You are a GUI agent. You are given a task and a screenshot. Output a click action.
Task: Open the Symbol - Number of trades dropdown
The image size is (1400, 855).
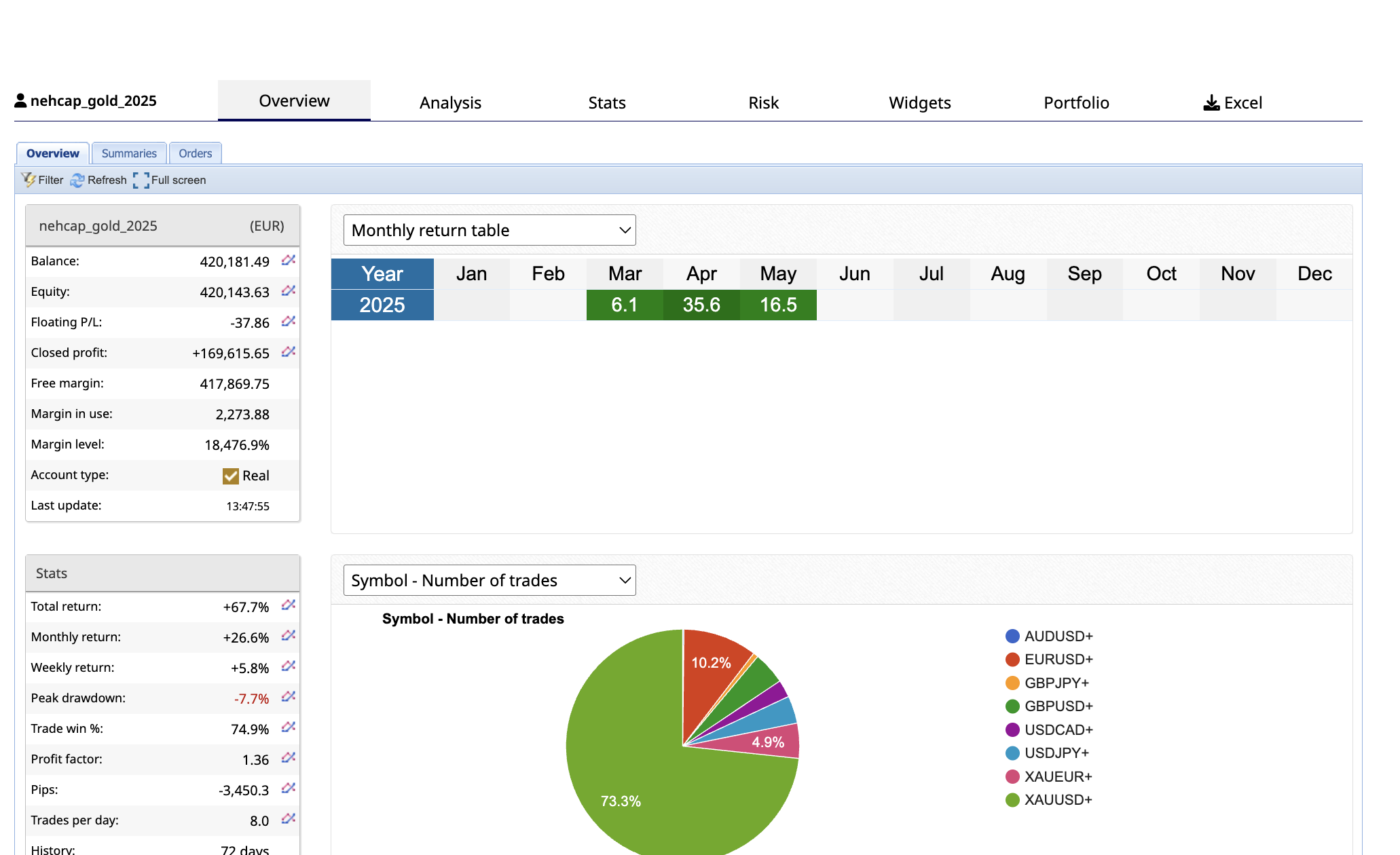coord(490,580)
